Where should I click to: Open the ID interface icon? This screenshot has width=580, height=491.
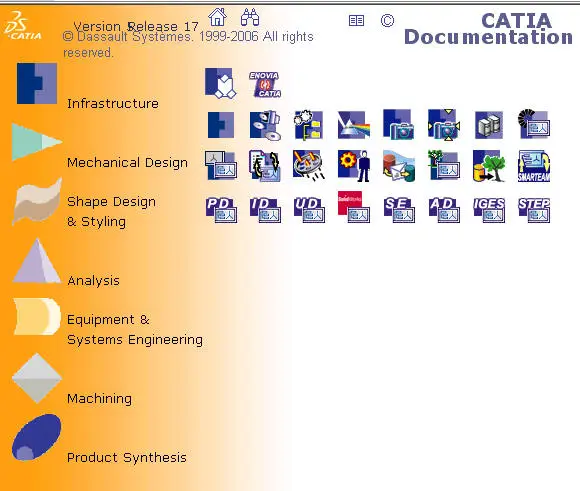point(265,210)
